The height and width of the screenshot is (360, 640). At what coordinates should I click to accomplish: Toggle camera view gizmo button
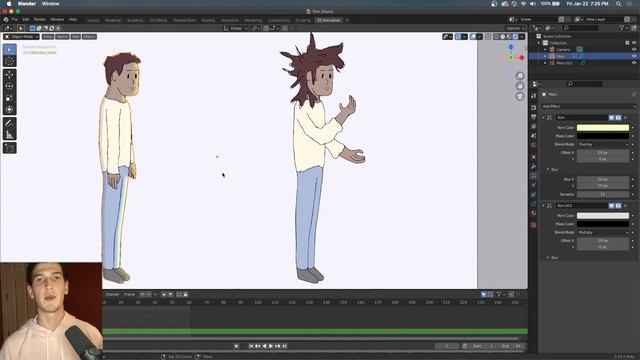click(x=520, y=96)
